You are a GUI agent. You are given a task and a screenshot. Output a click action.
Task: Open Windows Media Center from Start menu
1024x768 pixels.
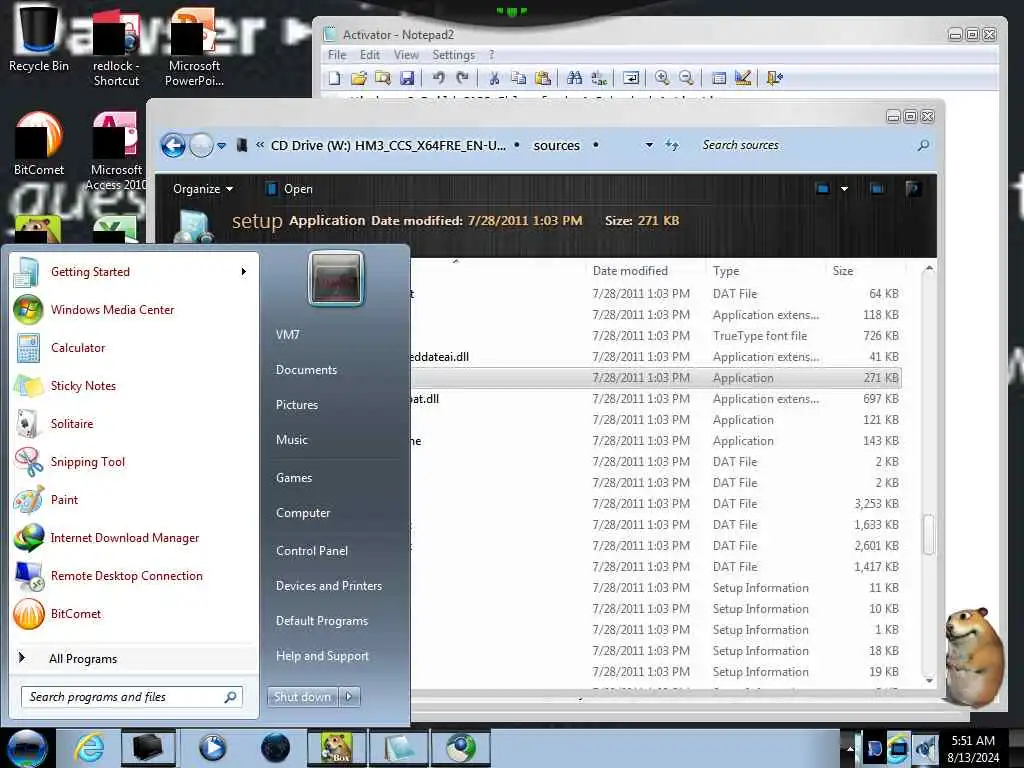(135, 310)
